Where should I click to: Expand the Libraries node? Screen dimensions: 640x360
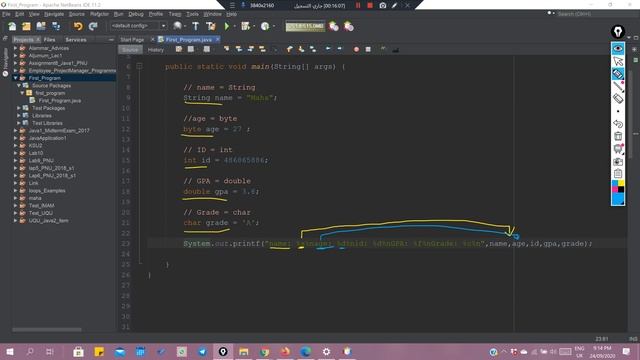[x=19, y=116]
